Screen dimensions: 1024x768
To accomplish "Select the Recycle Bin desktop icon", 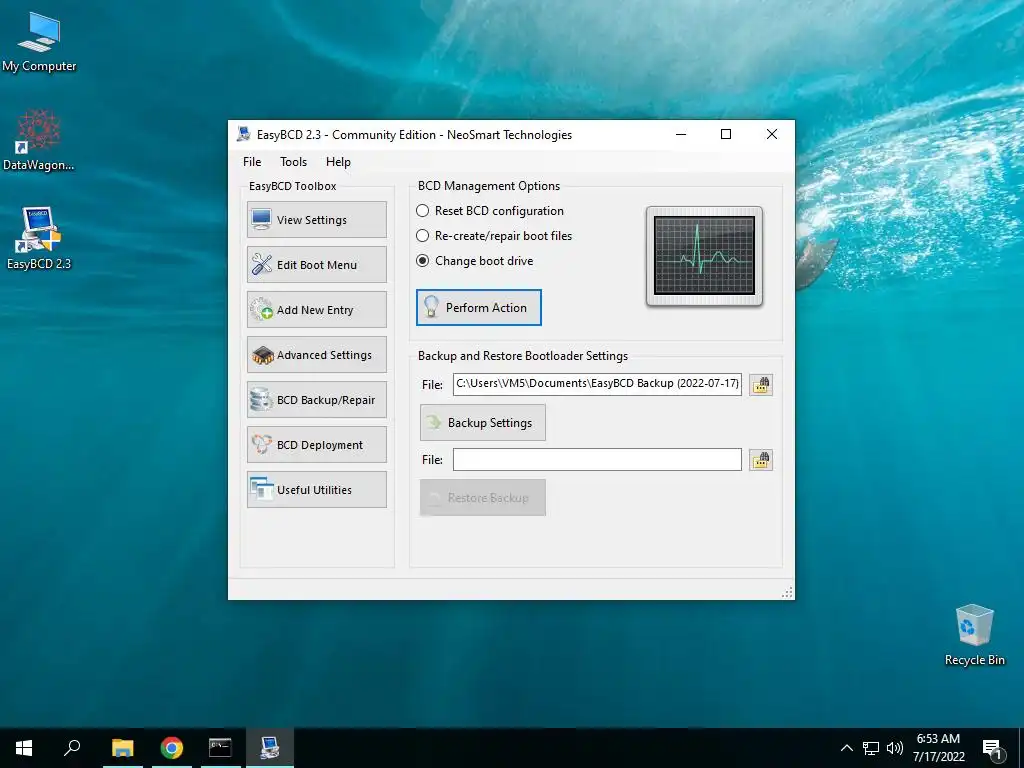I will [x=974, y=635].
